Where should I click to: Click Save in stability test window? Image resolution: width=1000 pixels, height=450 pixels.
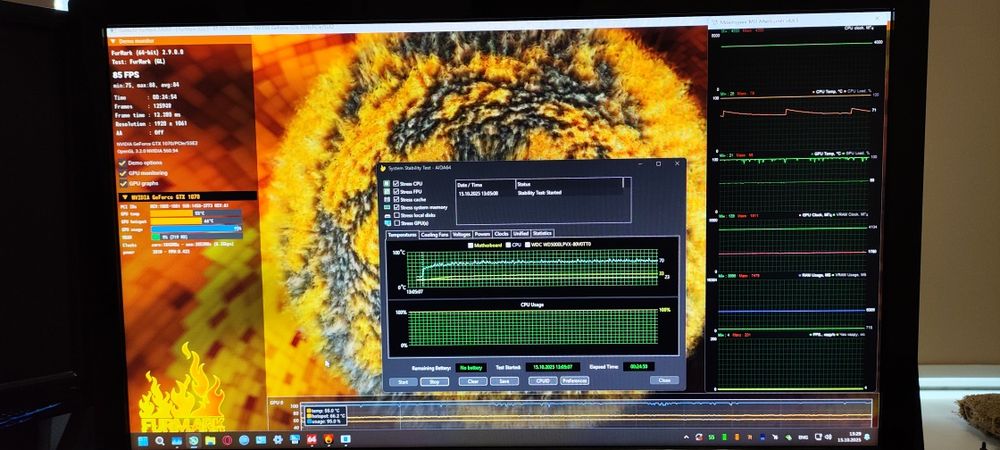pos(504,381)
